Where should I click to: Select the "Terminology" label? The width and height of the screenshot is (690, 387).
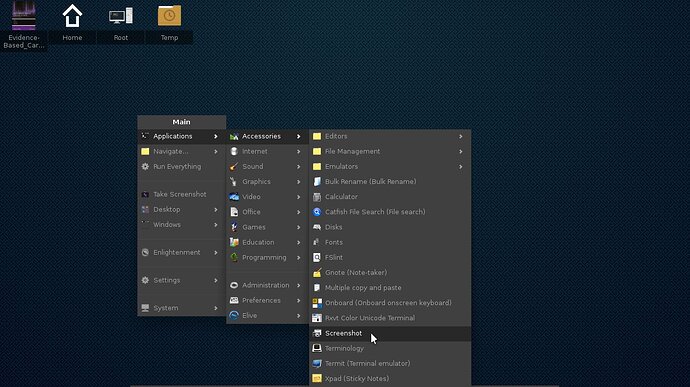344,348
